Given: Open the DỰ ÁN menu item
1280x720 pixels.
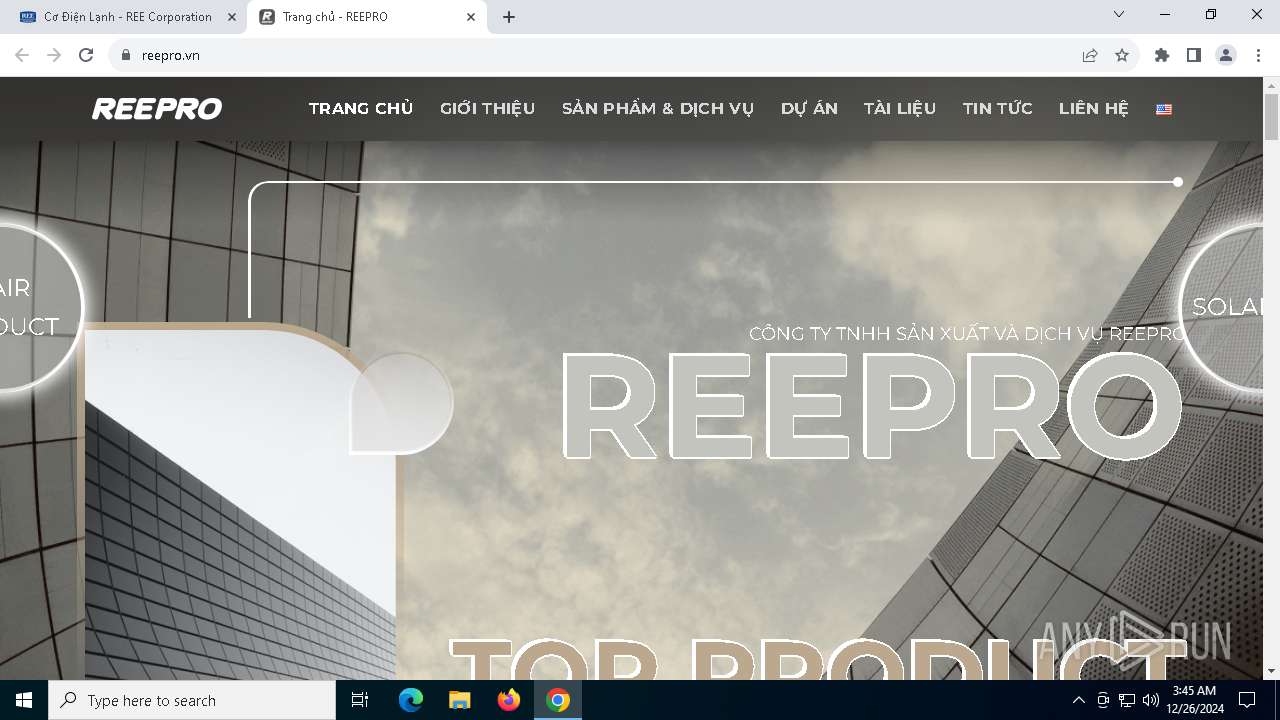Looking at the screenshot, I should point(809,108).
